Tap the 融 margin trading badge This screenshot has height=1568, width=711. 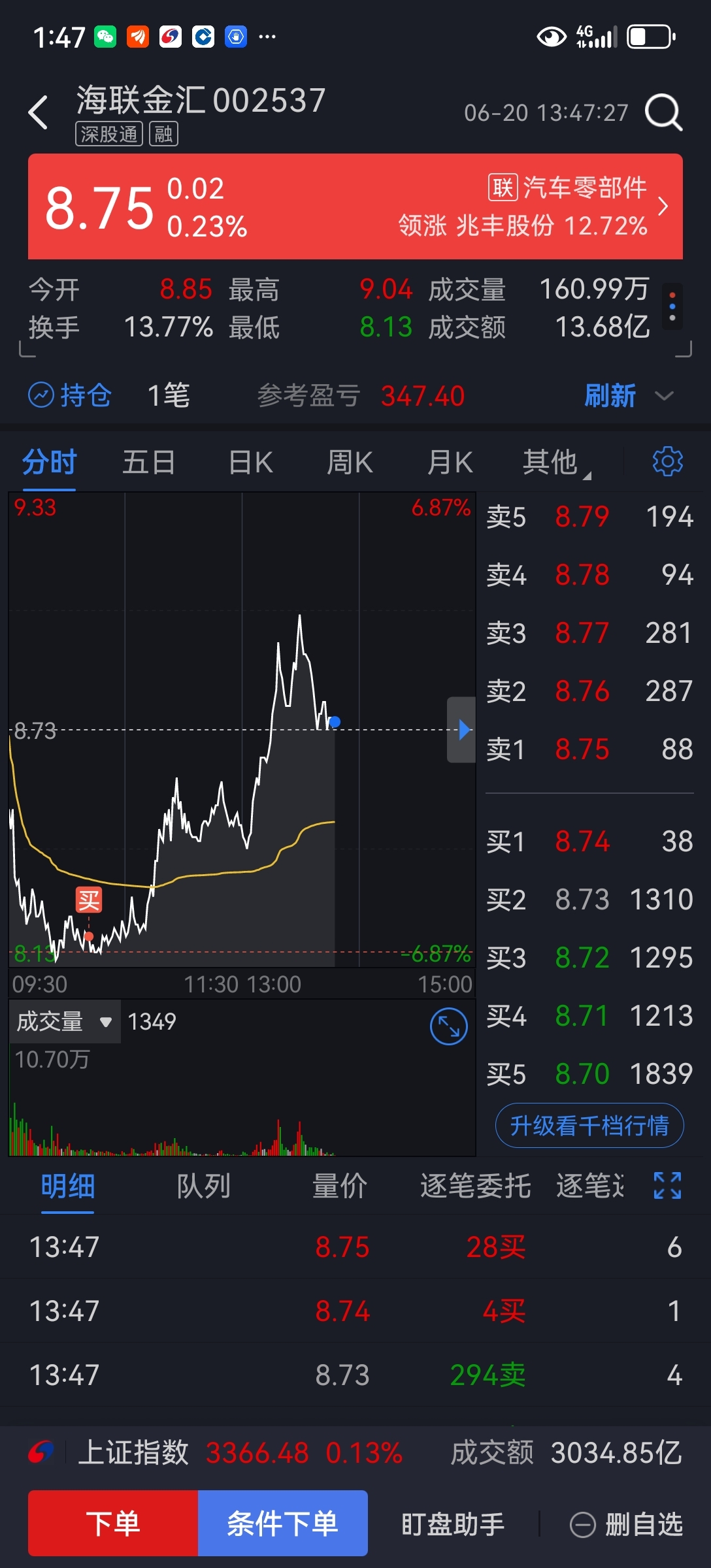click(163, 135)
